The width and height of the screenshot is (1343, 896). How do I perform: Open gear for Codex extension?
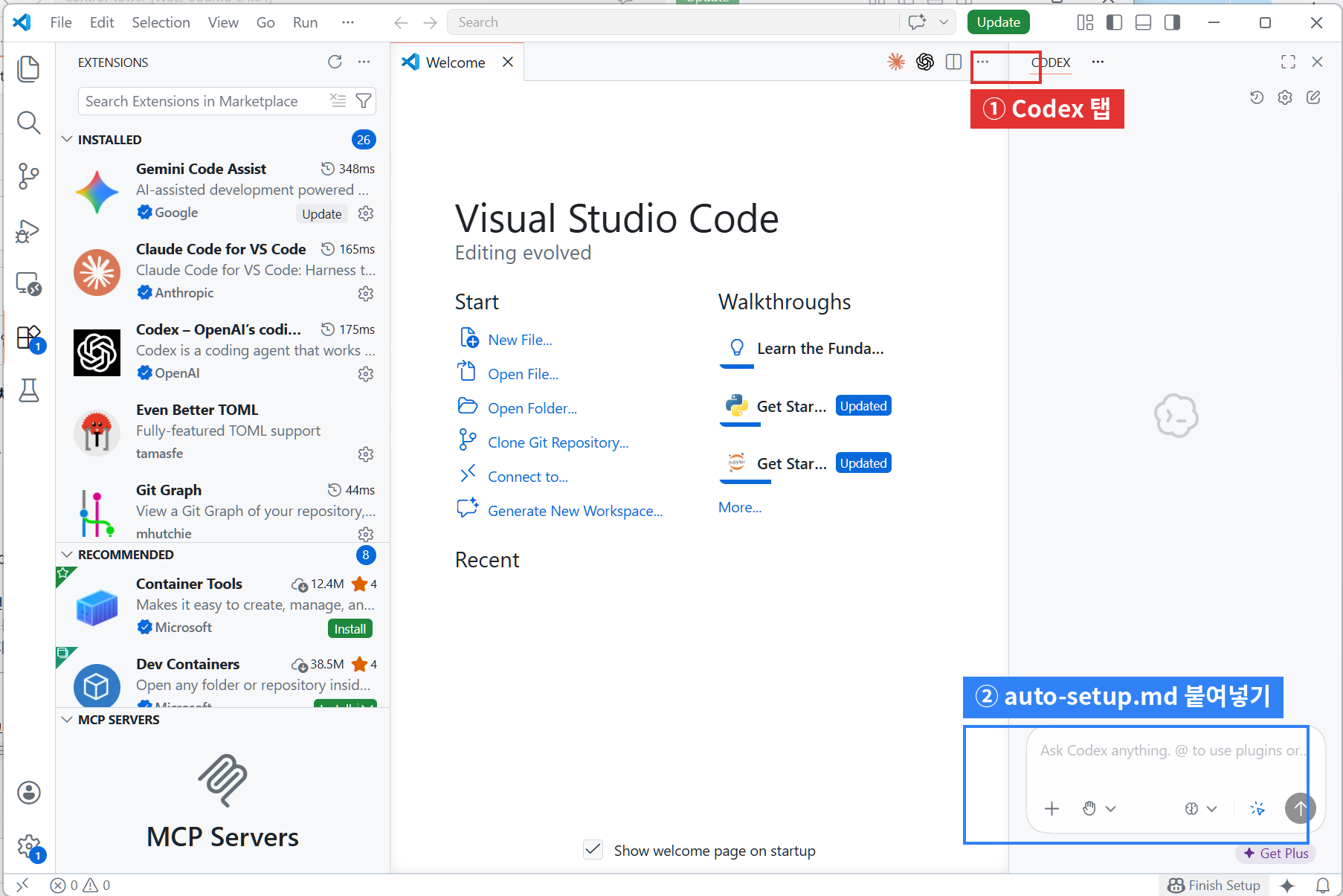(x=365, y=374)
